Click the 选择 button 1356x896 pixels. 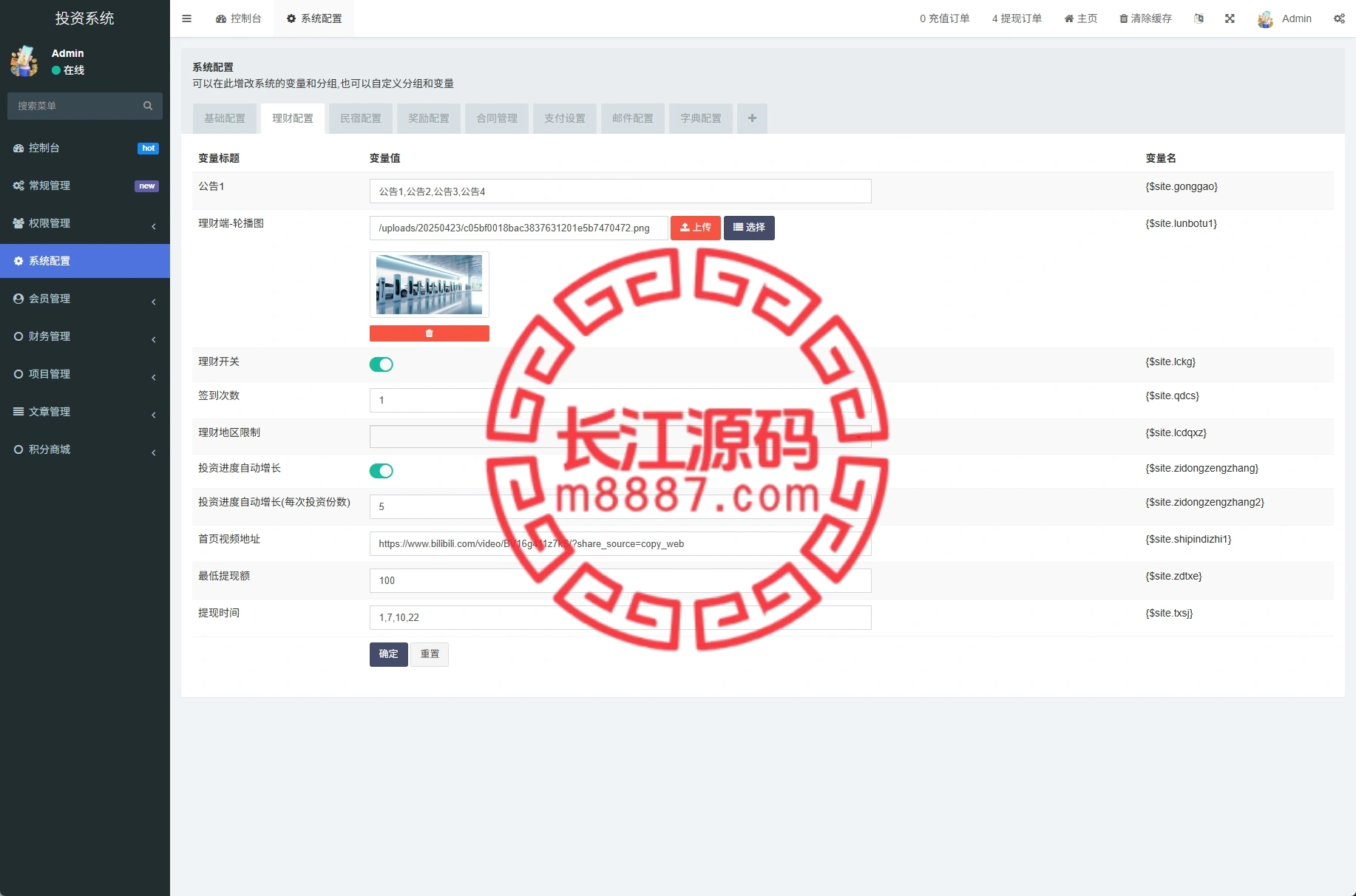(x=749, y=228)
